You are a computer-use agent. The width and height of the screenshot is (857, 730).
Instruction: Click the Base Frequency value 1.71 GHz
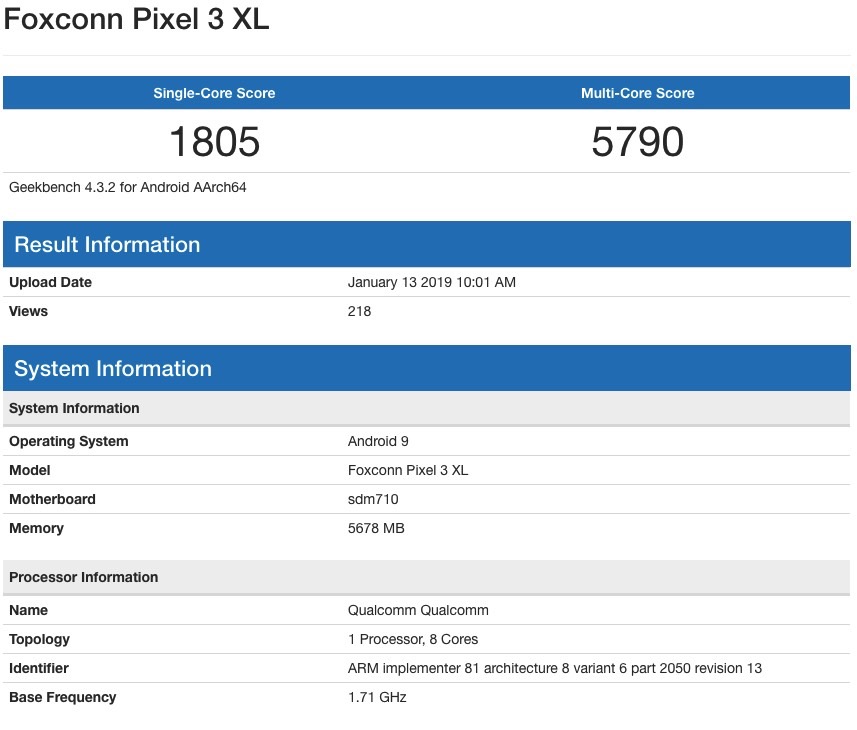(x=377, y=697)
